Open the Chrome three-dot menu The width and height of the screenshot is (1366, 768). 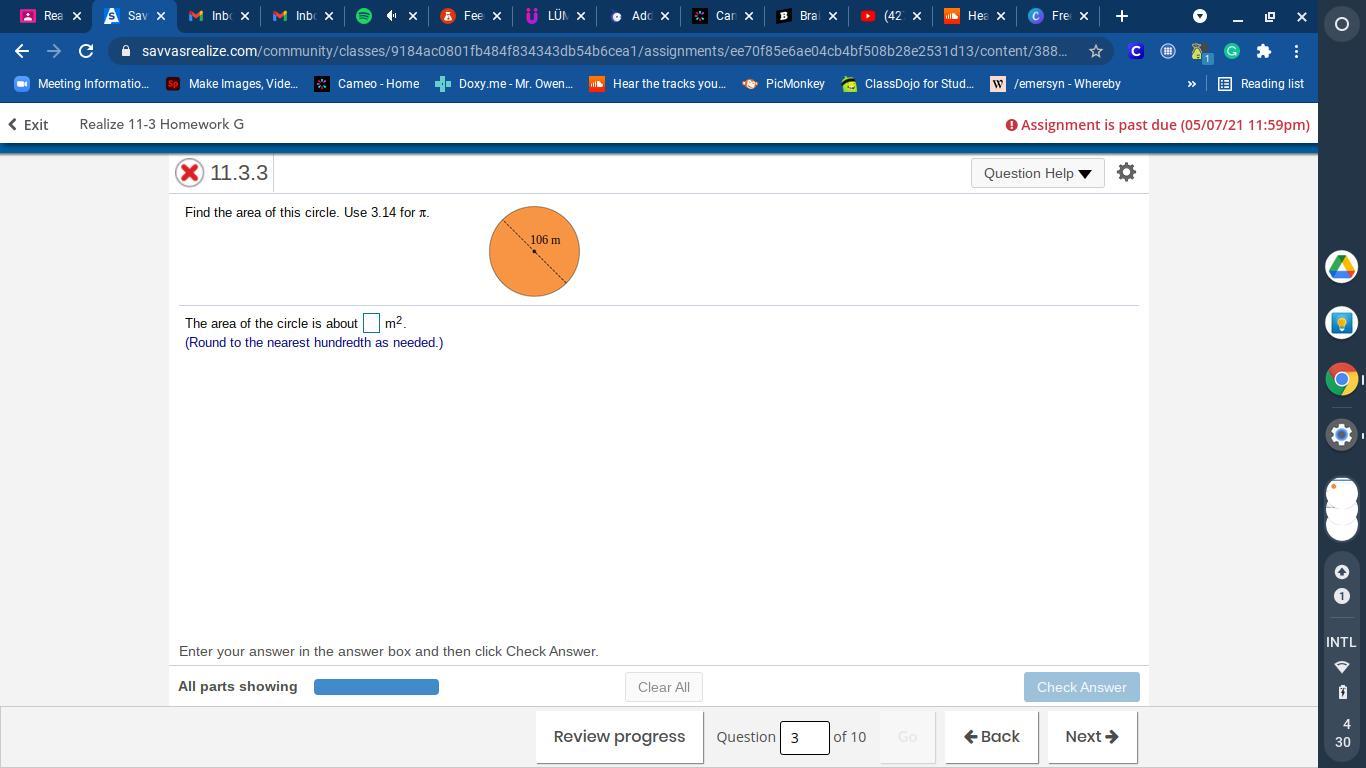point(1296,51)
